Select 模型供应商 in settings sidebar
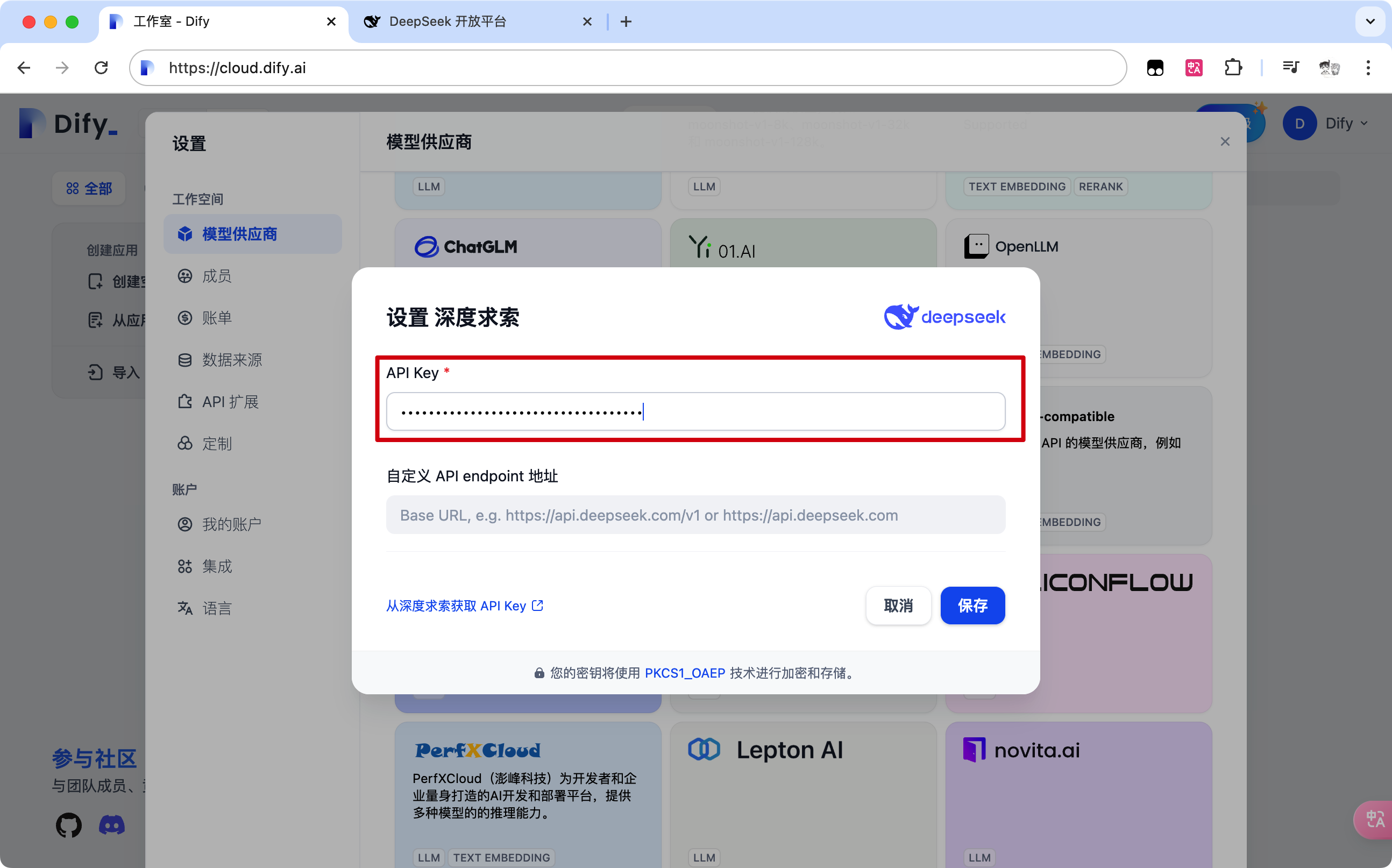The image size is (1392, 868). pos(253,234)
